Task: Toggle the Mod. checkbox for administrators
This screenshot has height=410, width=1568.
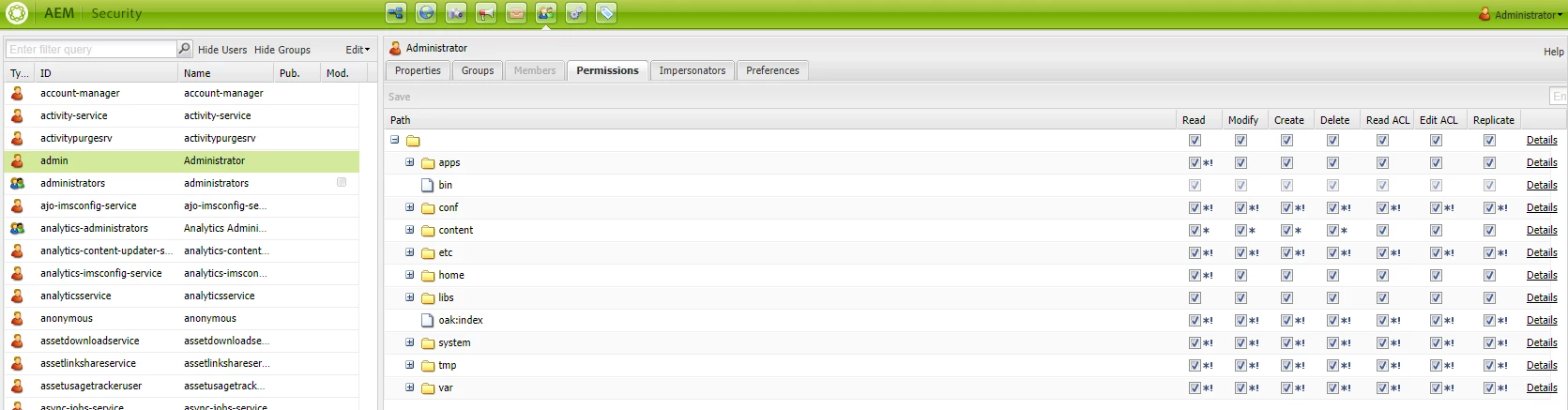Action: pyautogui.click(x=342, y=182)
